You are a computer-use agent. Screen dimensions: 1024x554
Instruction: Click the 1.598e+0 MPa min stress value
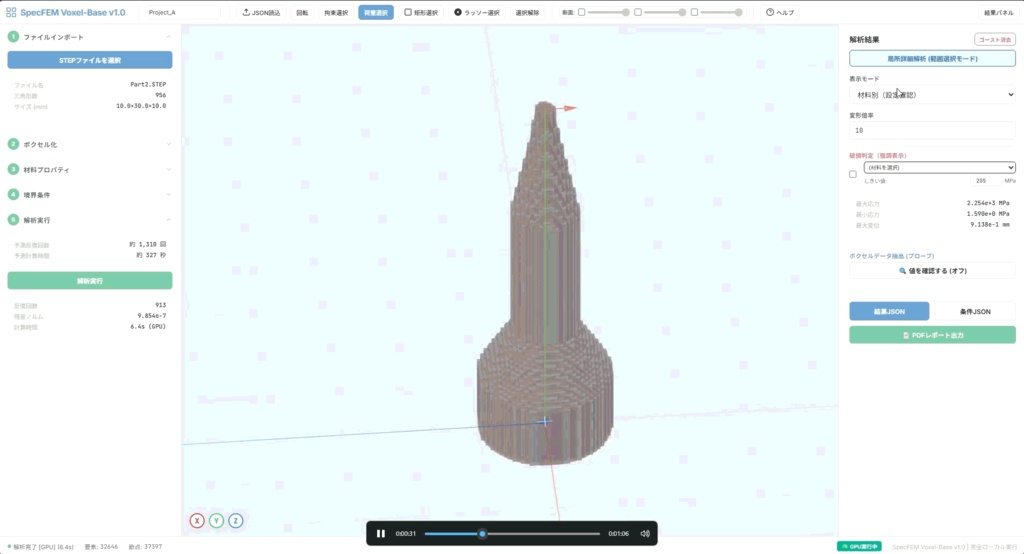[x=988, y=214]
